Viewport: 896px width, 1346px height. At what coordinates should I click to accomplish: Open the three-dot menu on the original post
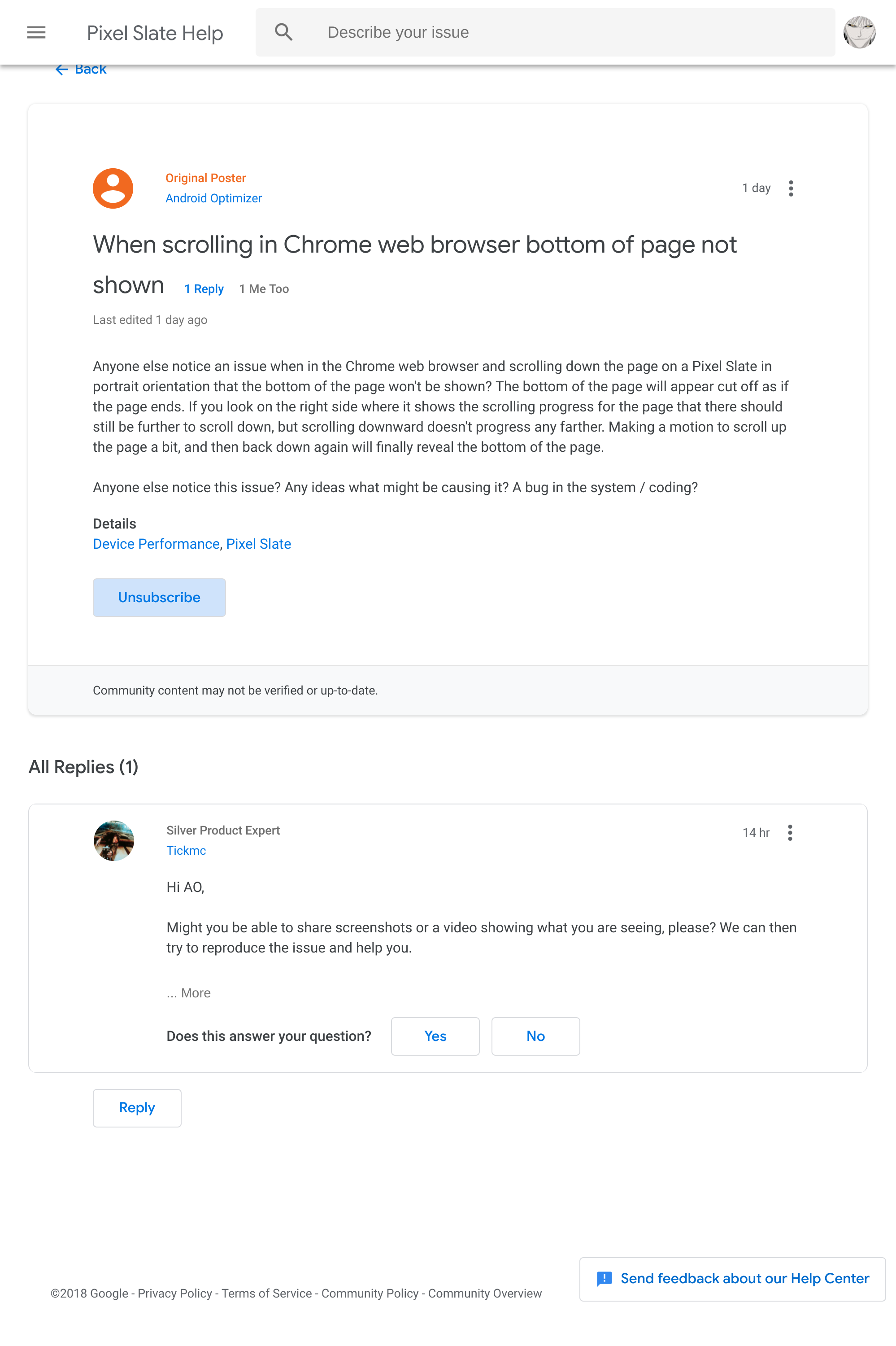[791, 188]
